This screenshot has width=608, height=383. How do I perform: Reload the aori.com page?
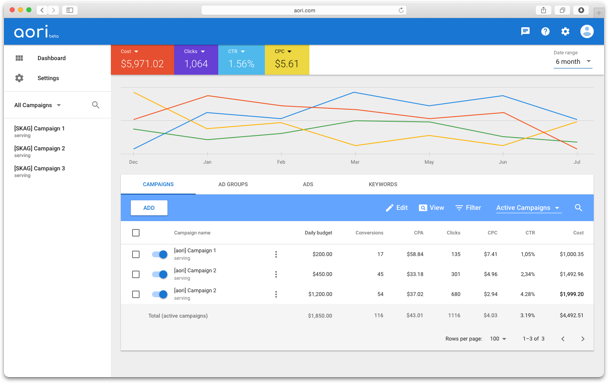[401, 10]
